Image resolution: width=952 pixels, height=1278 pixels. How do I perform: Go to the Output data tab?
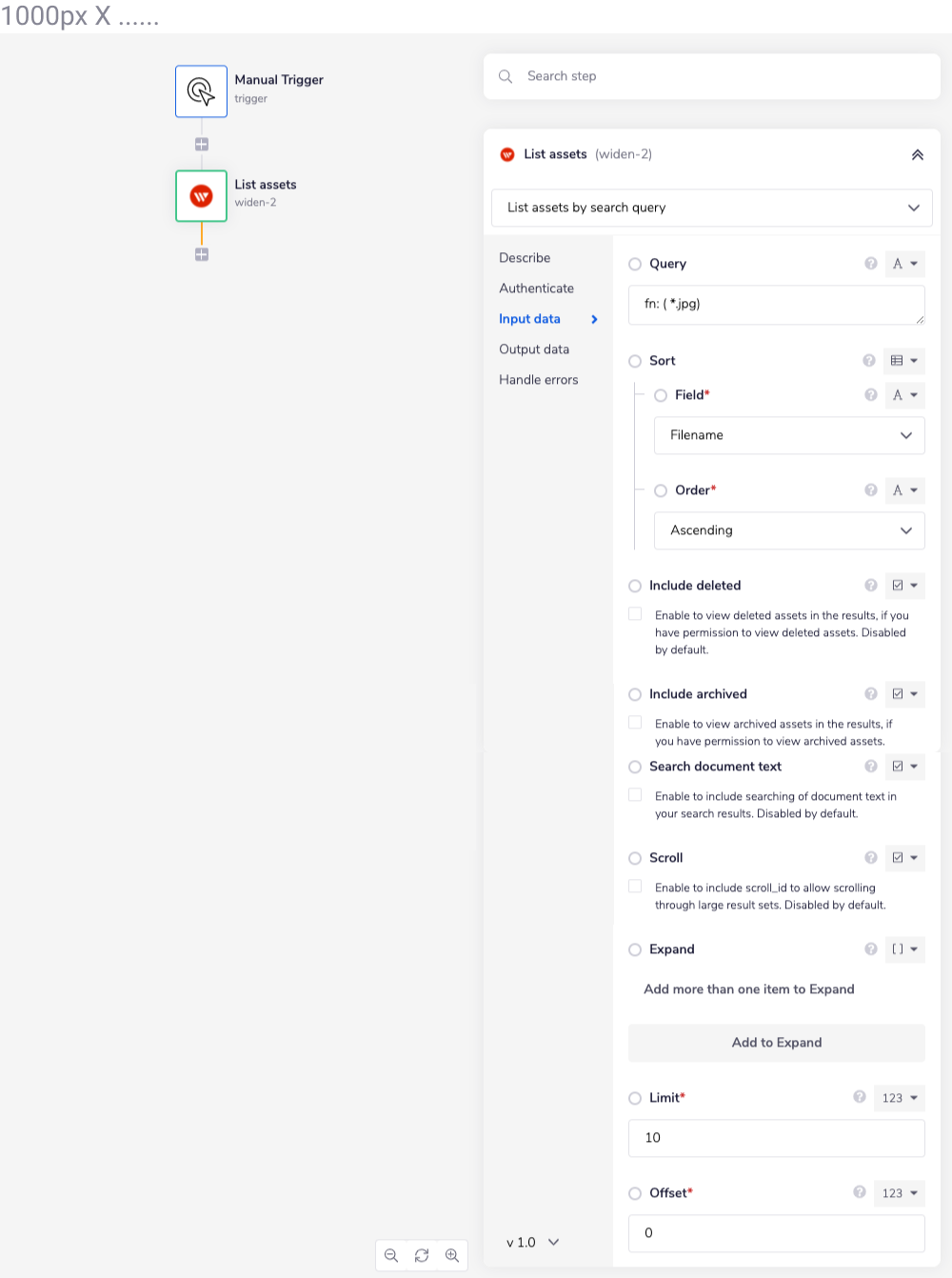[534, 349]
